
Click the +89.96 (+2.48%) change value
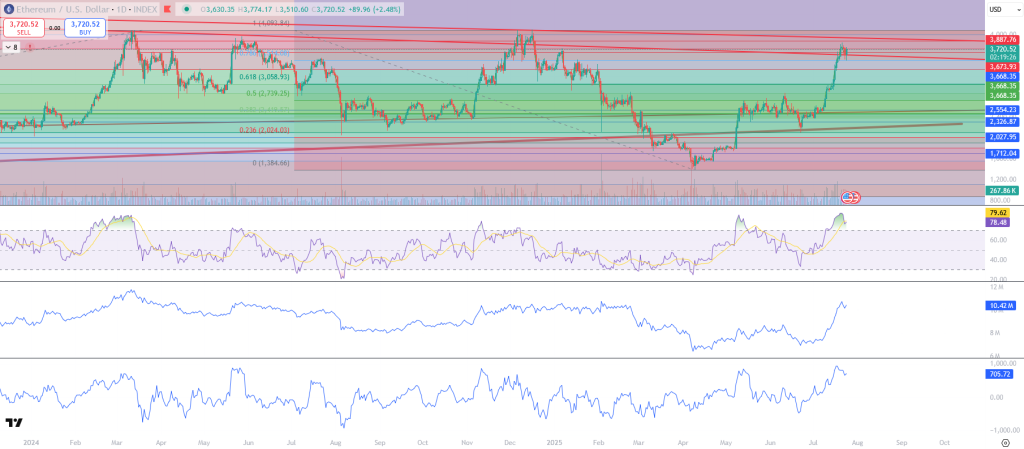pos(372,9)
